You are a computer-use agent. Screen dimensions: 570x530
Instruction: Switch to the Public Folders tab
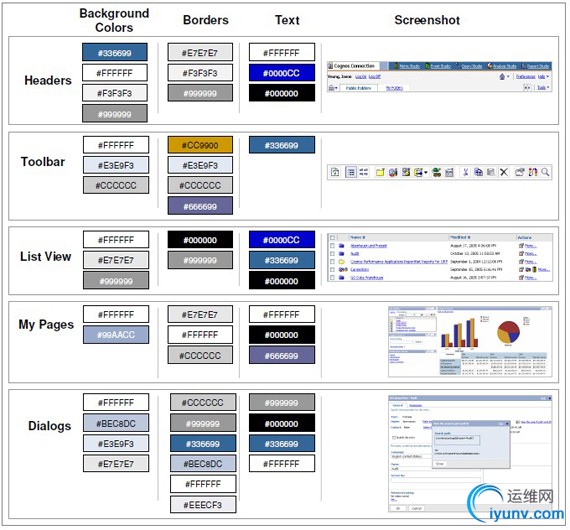point(358,88)
